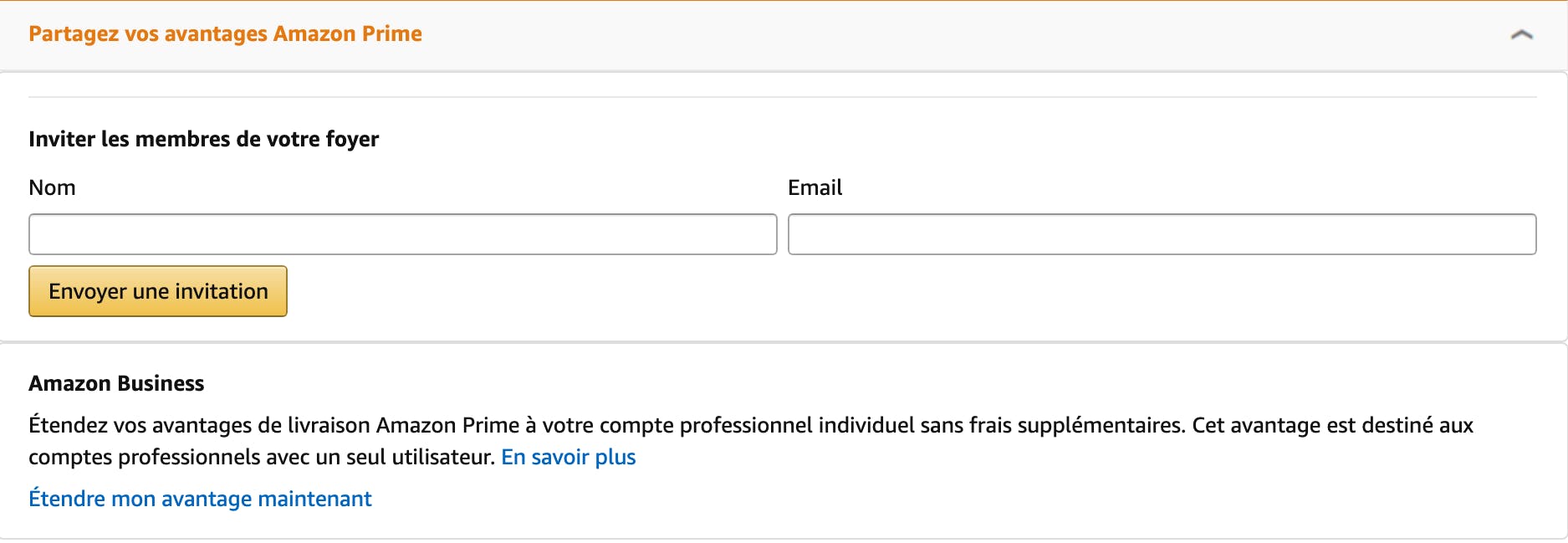Image resolution: width=1568 pixels, height=543 pixels.
Task: Open the En savoir plus link
Action: pyautogui.click(x=569, y=457)
